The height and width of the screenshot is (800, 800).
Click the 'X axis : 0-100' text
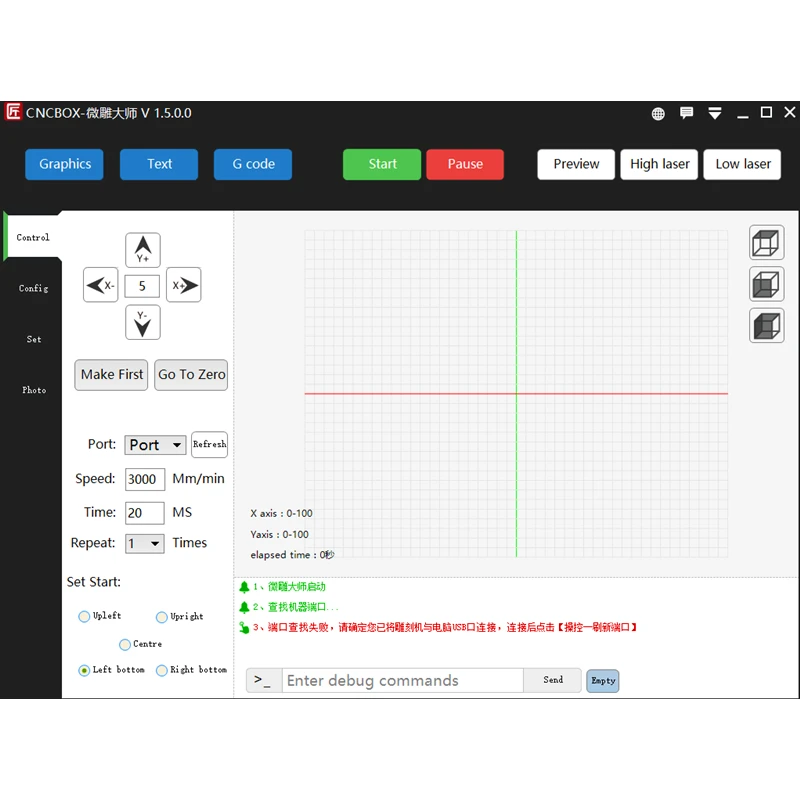point(281,513)
